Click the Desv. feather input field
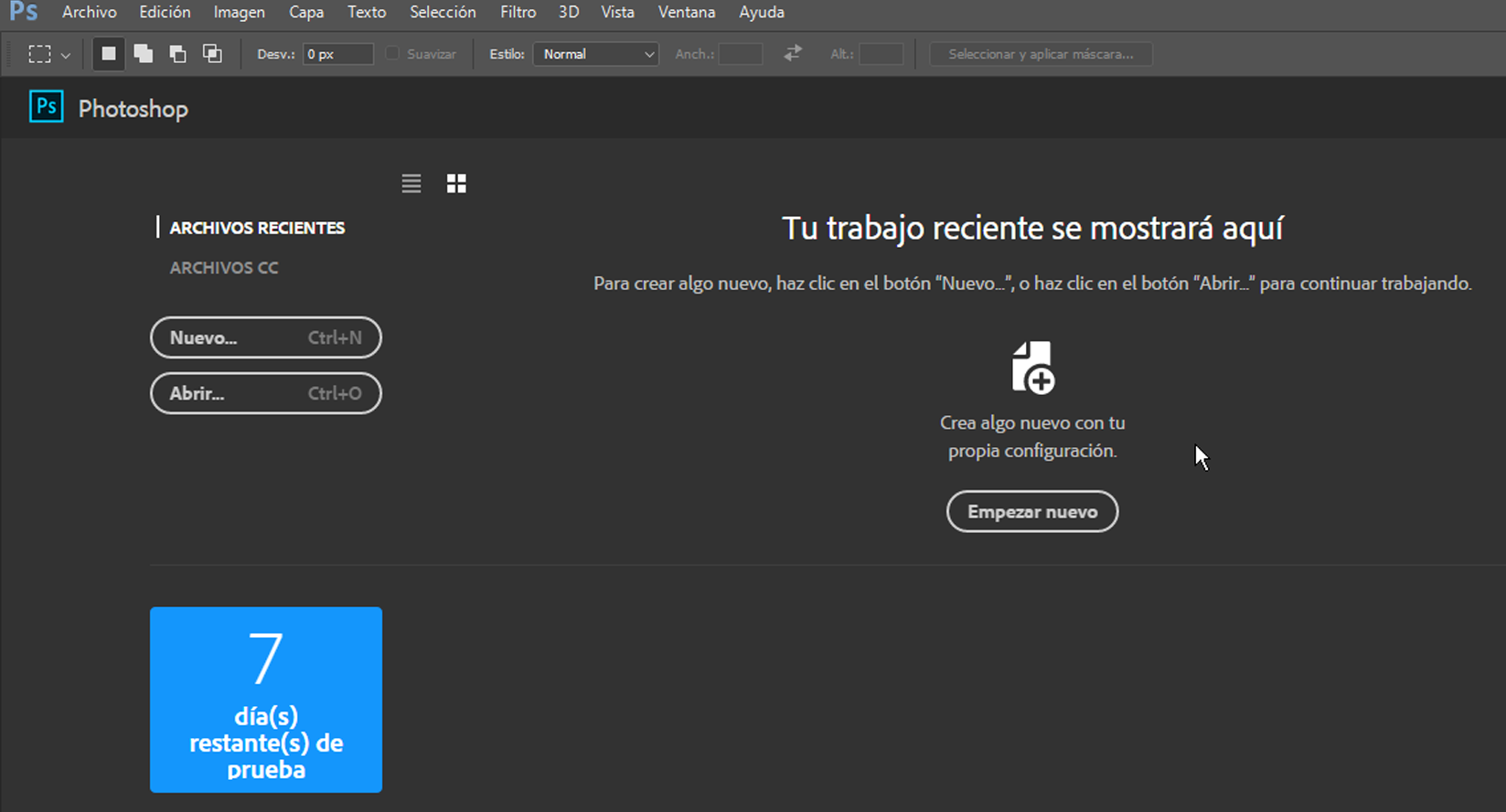 [x=338, y=54]
